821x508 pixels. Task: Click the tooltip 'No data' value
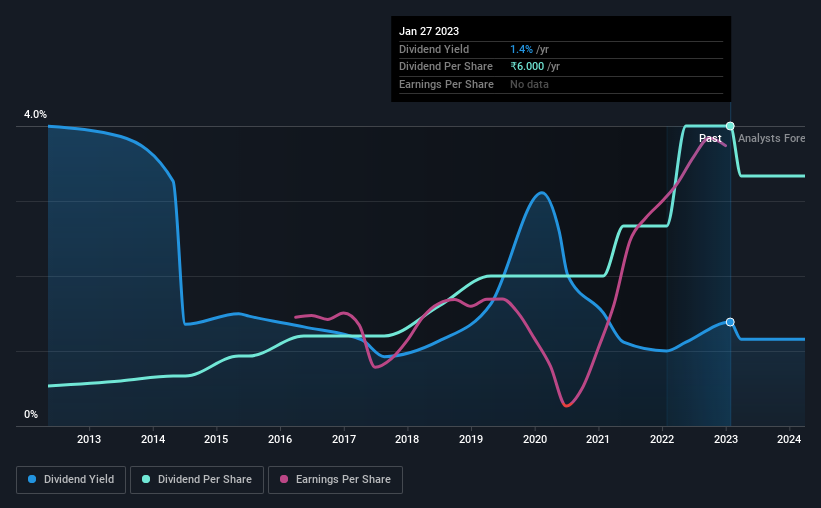529,84
